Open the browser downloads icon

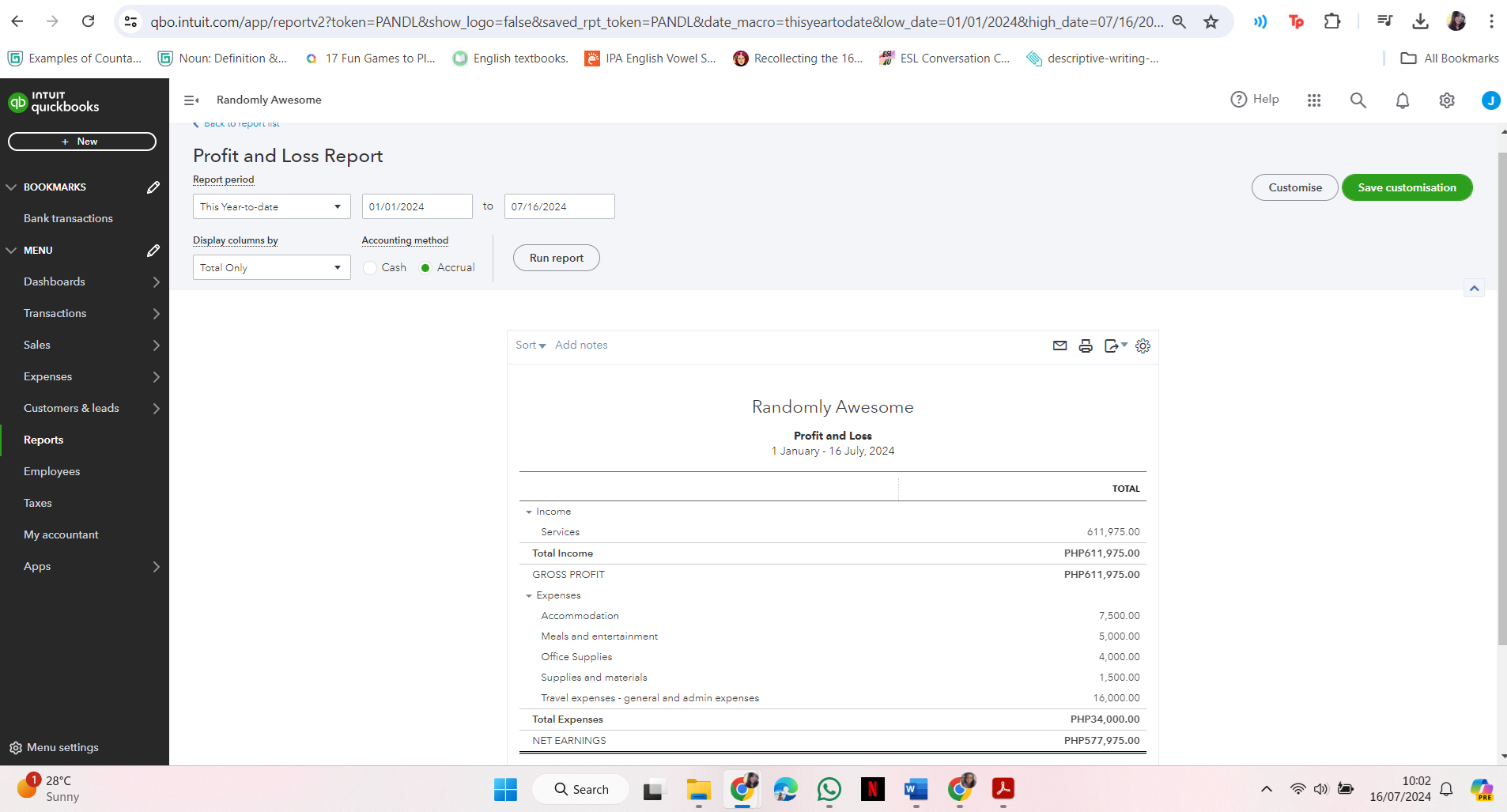[x=1421, y=21]
